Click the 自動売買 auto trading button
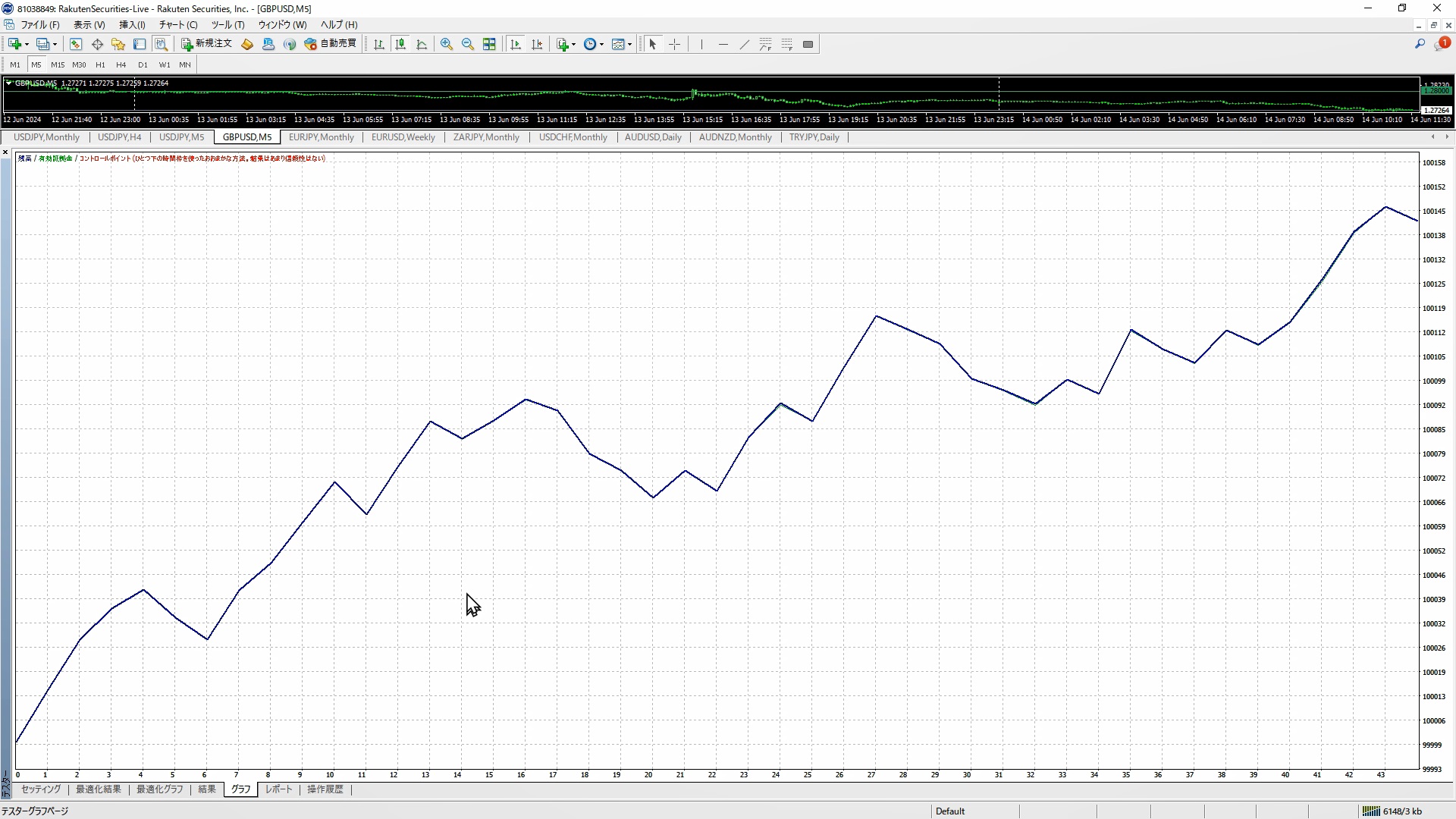 pos(331,44)
